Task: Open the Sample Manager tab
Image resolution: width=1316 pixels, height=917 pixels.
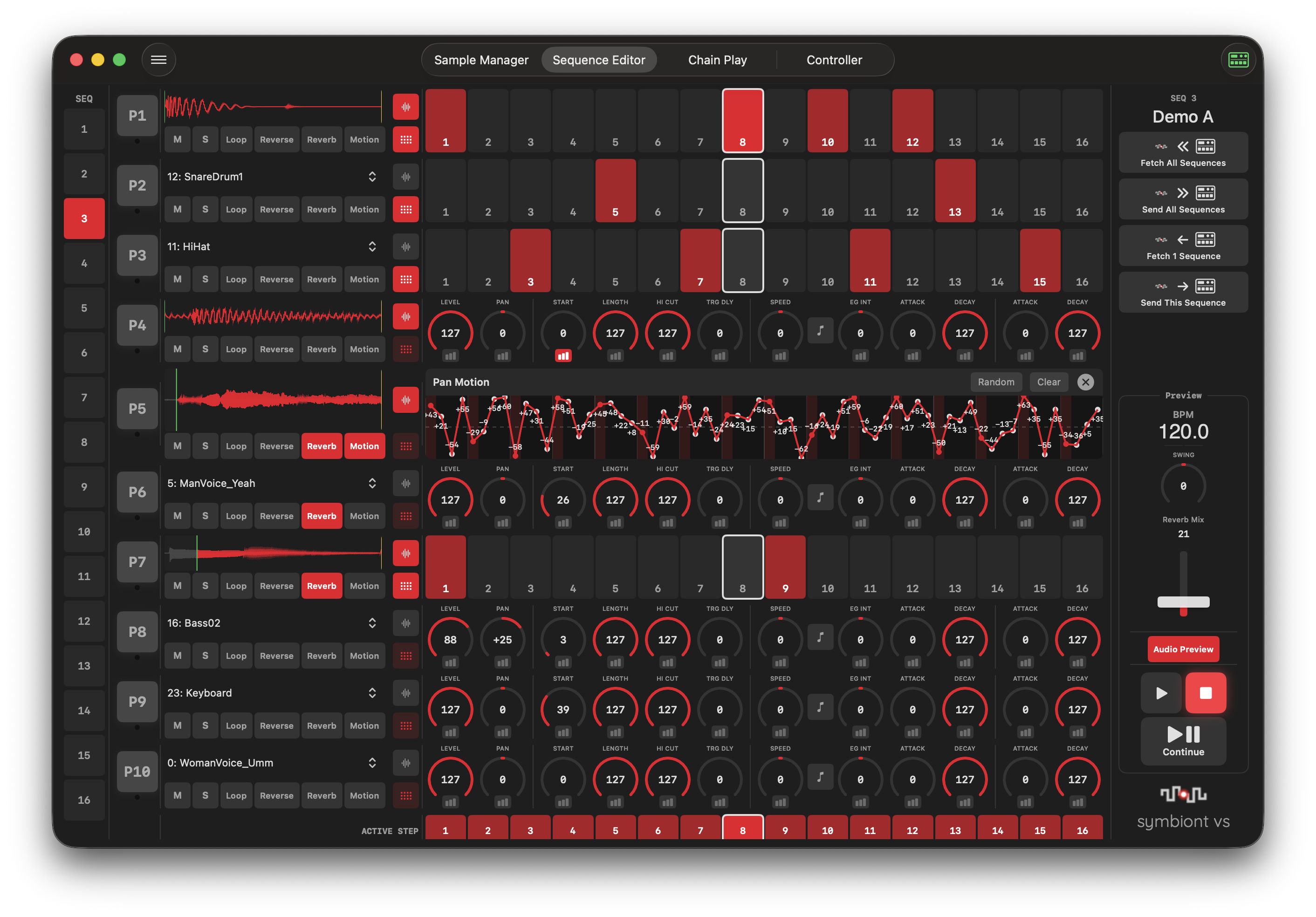Action: tap(481, 60)
